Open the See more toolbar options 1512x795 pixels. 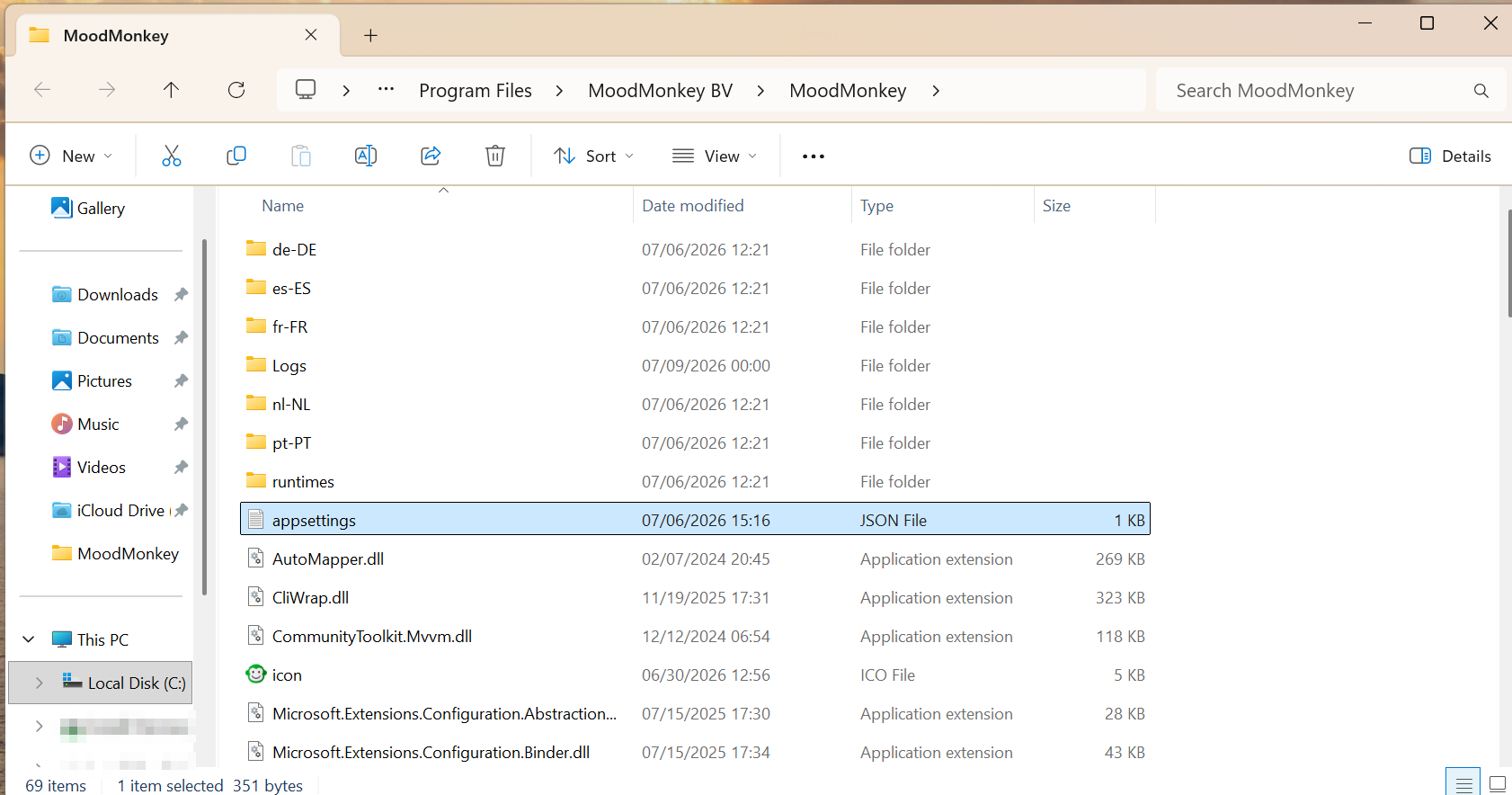[814, 156]
